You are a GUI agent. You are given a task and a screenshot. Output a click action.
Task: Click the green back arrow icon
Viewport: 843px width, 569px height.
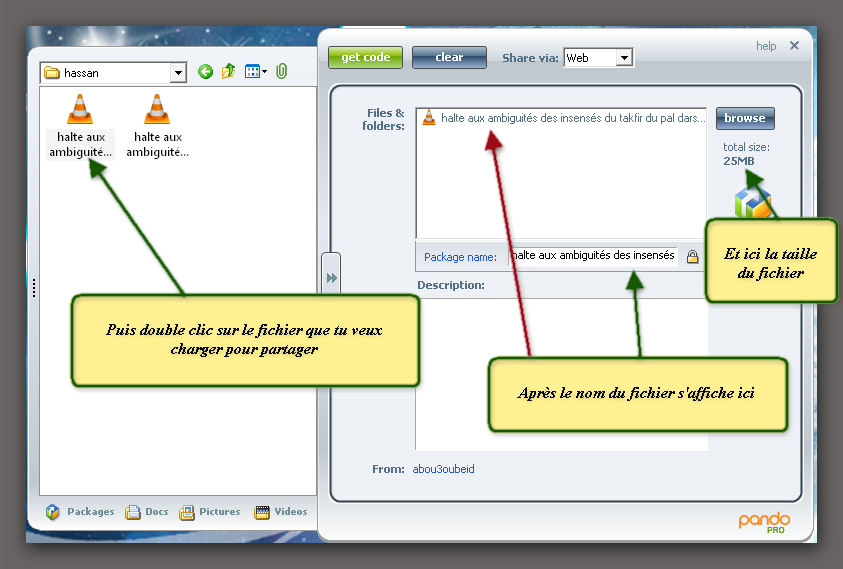(205, 72)
